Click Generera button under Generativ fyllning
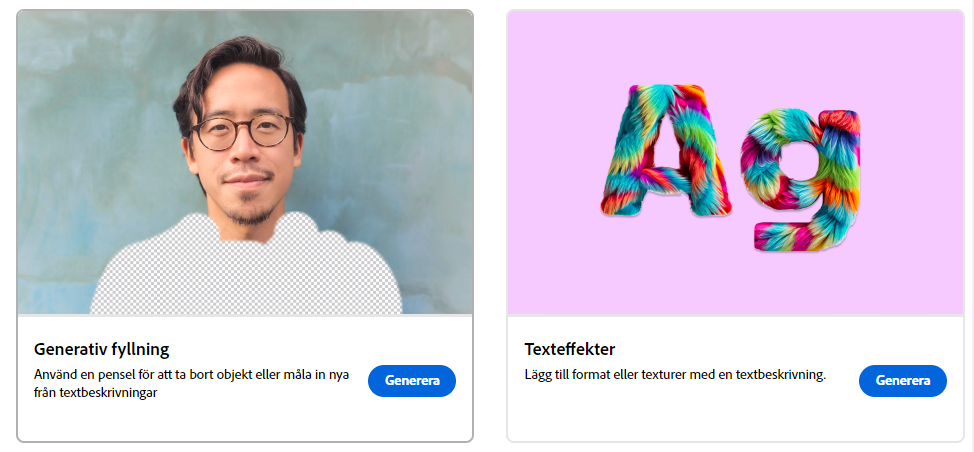 (412, 381)
